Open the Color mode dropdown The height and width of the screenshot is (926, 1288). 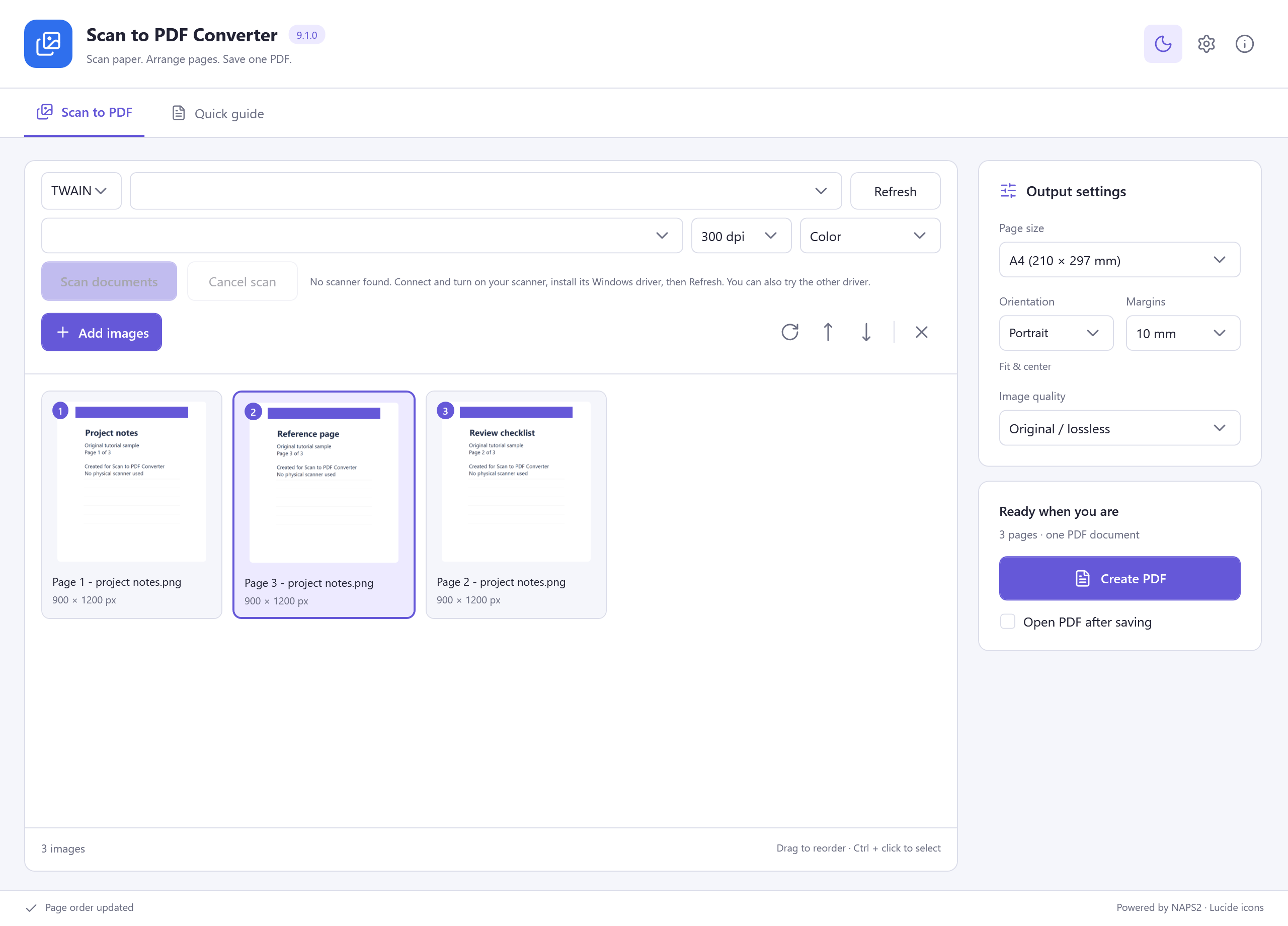(869, 236)
